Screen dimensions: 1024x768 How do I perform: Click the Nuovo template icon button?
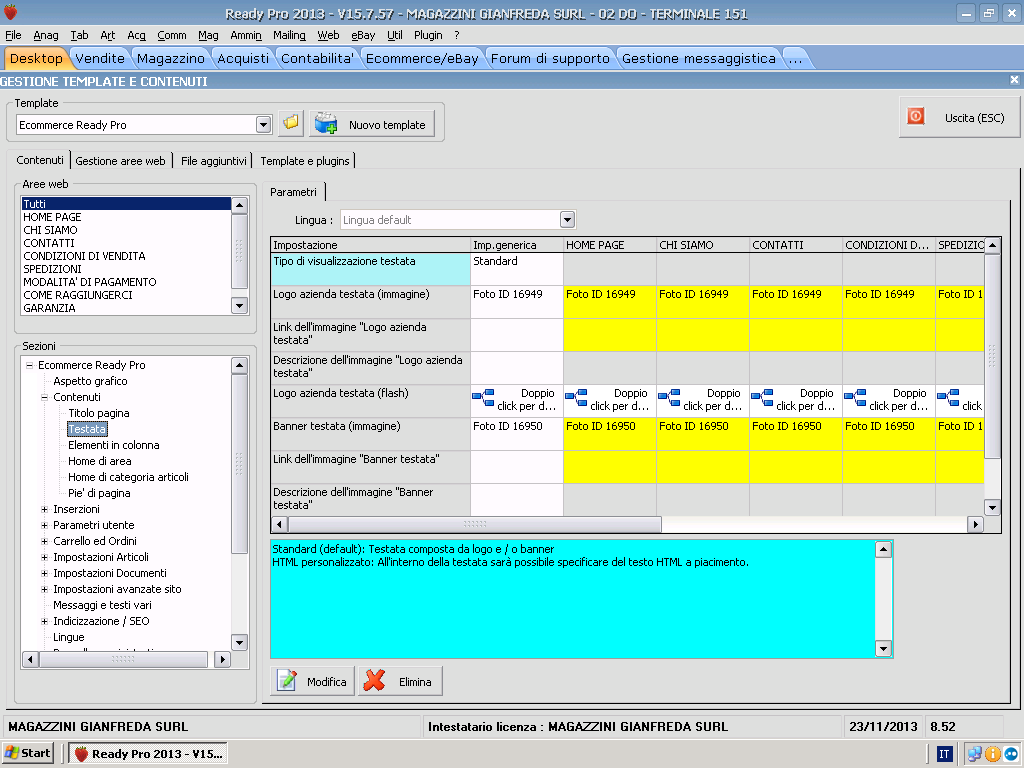click(x=327, y=124)
